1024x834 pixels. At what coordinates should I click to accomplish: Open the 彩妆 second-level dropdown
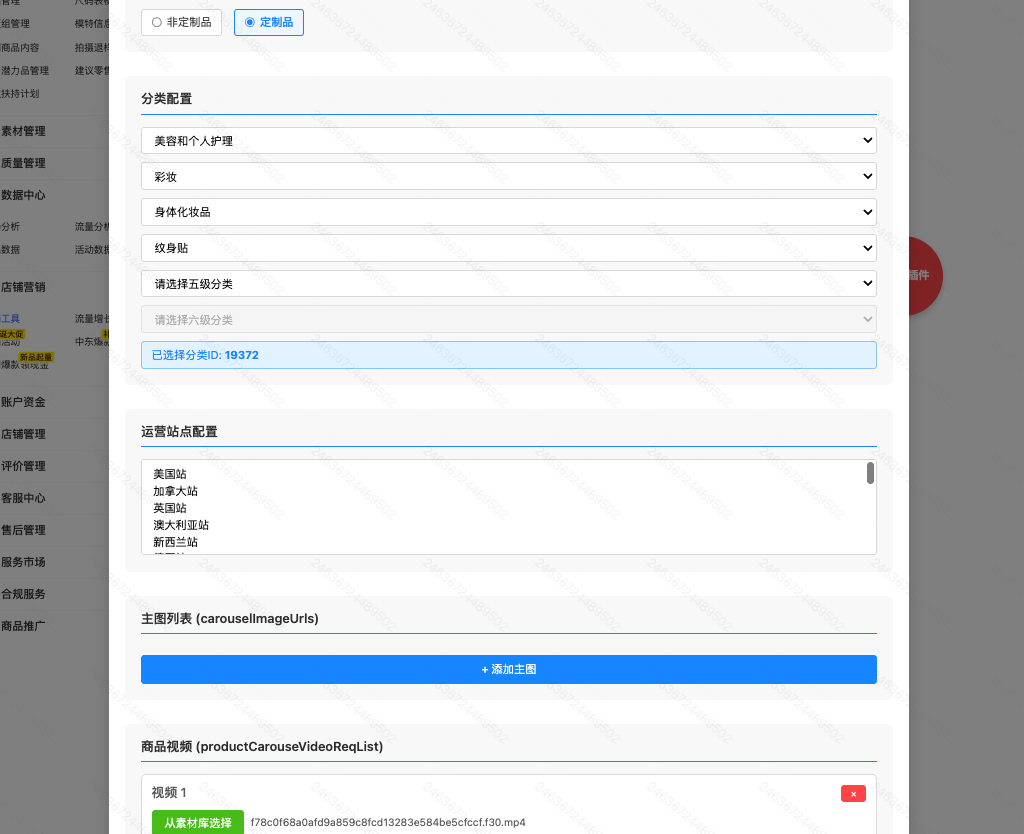pos(508,176)
